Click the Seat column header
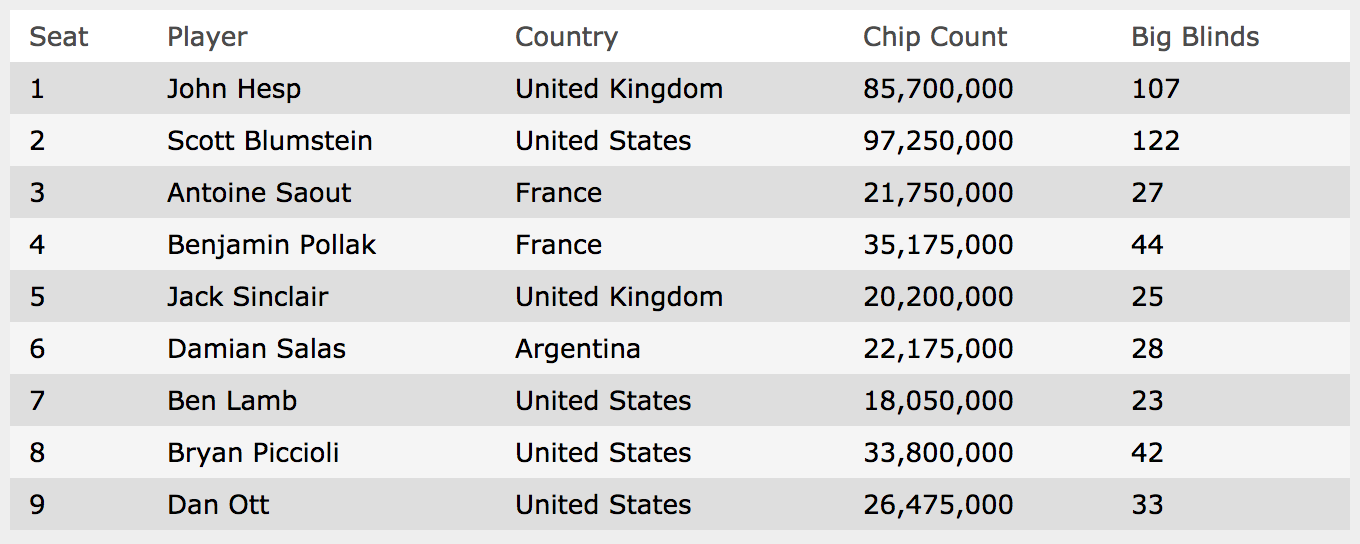 [x=59, y=37]
